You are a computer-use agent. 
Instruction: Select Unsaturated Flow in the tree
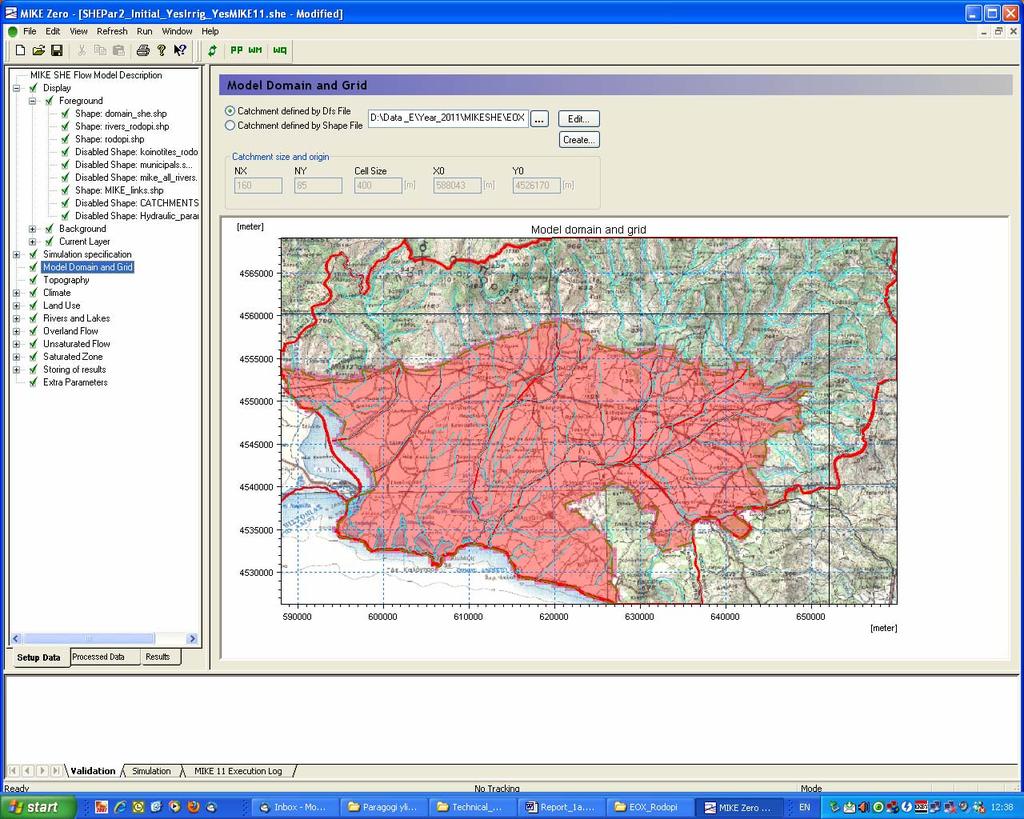point(76,344)
